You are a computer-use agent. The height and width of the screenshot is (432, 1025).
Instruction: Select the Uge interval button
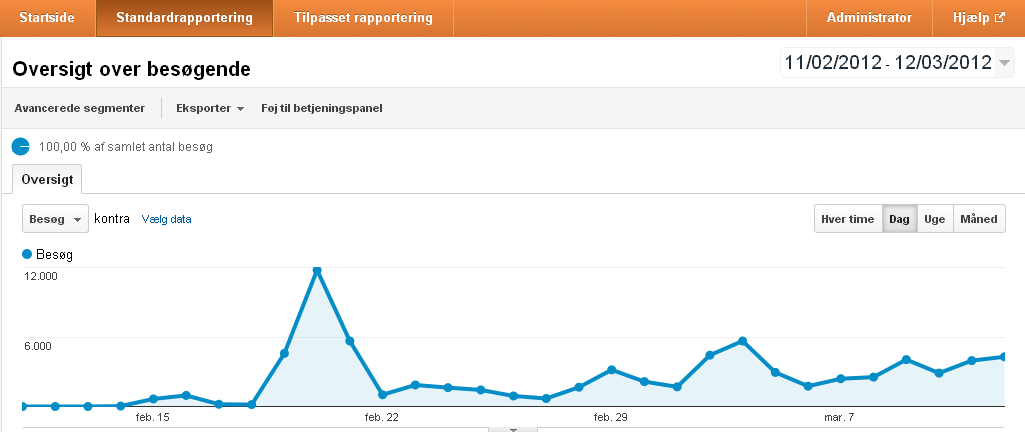935,219
